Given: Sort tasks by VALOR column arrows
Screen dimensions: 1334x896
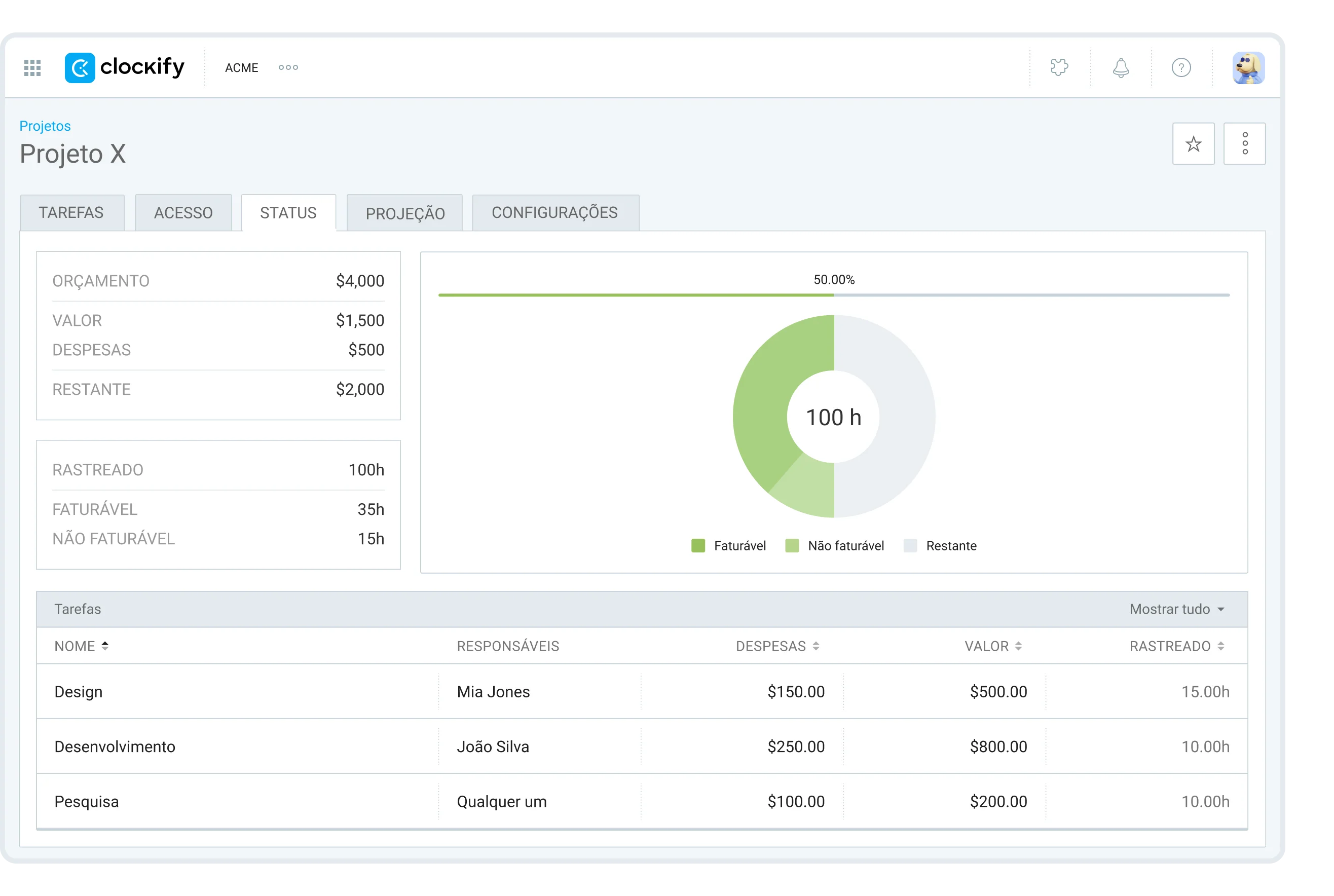Looking at the screenshot, I should (x=1018, y=646).
